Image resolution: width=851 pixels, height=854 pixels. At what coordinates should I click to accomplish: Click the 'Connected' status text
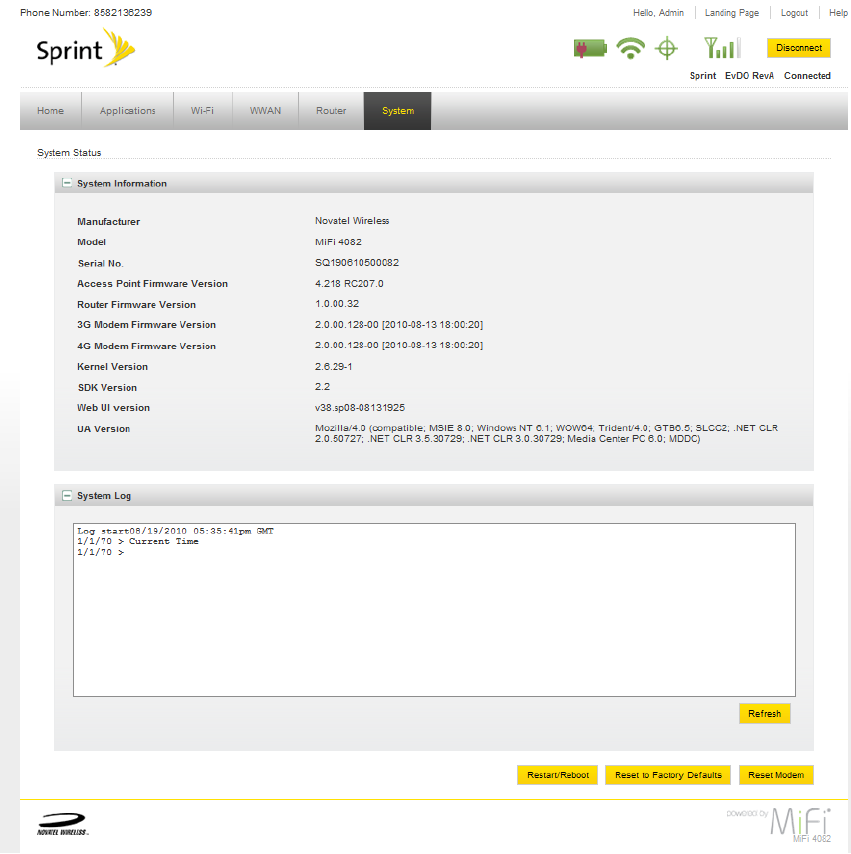tap(807, 76)
